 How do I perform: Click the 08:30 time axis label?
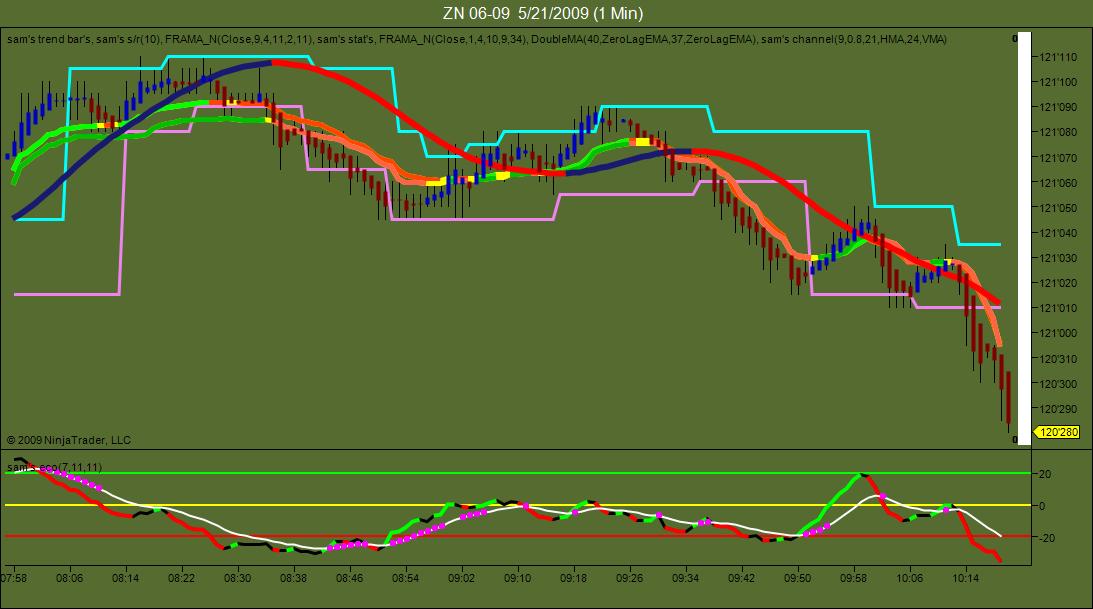pos(237,578)
